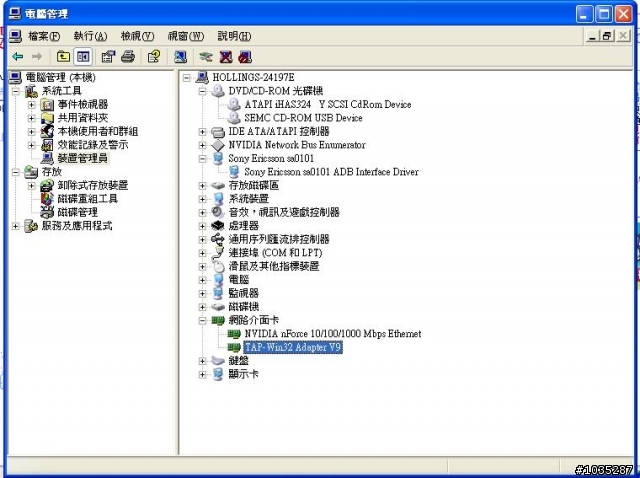640x478 pixels.
Task: Select 共用資料夾 in the left tree
Action: [82, 118]
